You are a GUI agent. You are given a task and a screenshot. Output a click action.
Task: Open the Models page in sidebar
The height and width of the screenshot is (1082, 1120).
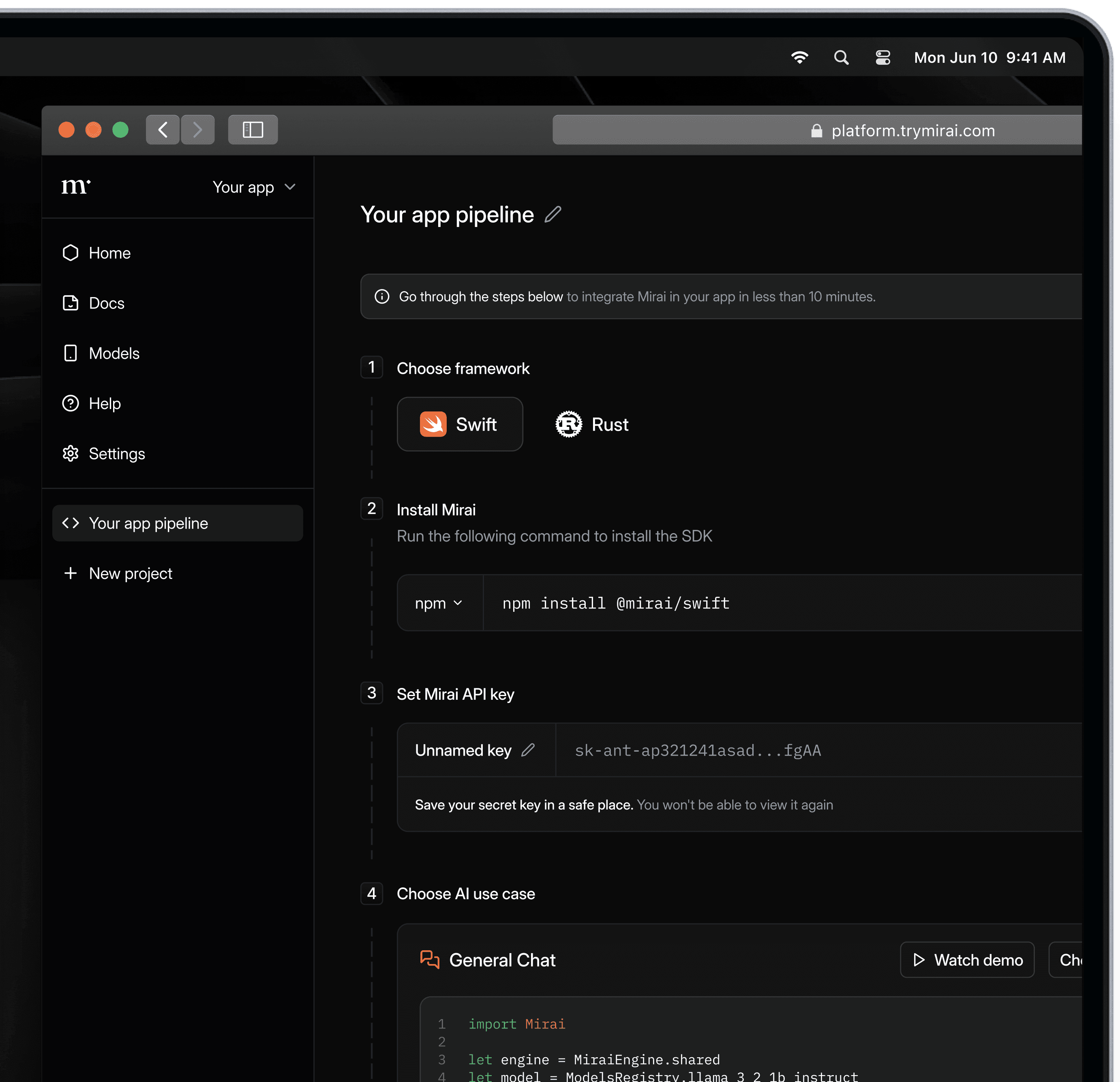[x=114, y=353]
